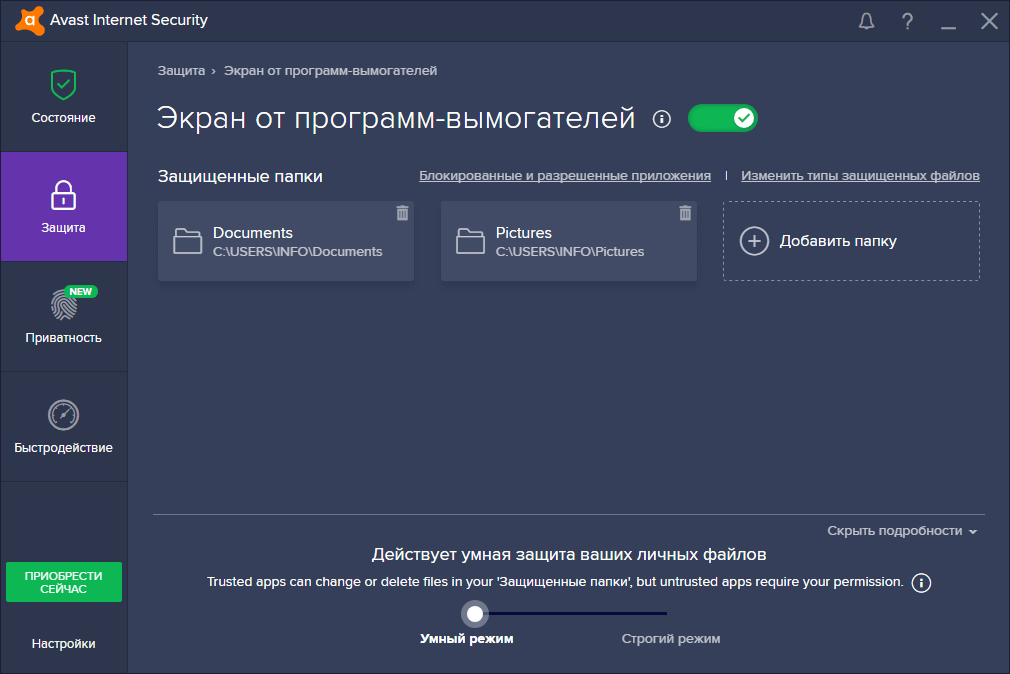Open Изменить типы защищенных файлов link
Viewport: 1010px width, 674px height.
(x=860, y=175)
